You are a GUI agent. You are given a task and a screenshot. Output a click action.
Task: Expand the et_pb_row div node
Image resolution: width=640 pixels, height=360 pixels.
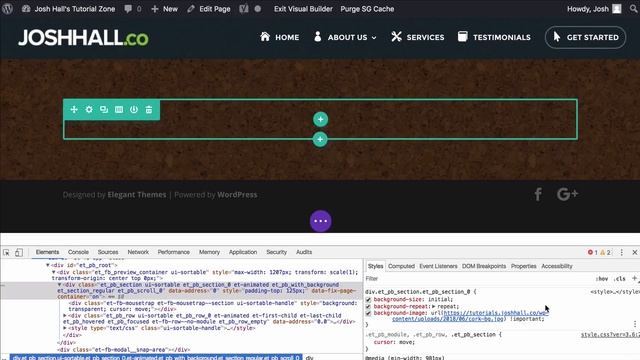65,316
